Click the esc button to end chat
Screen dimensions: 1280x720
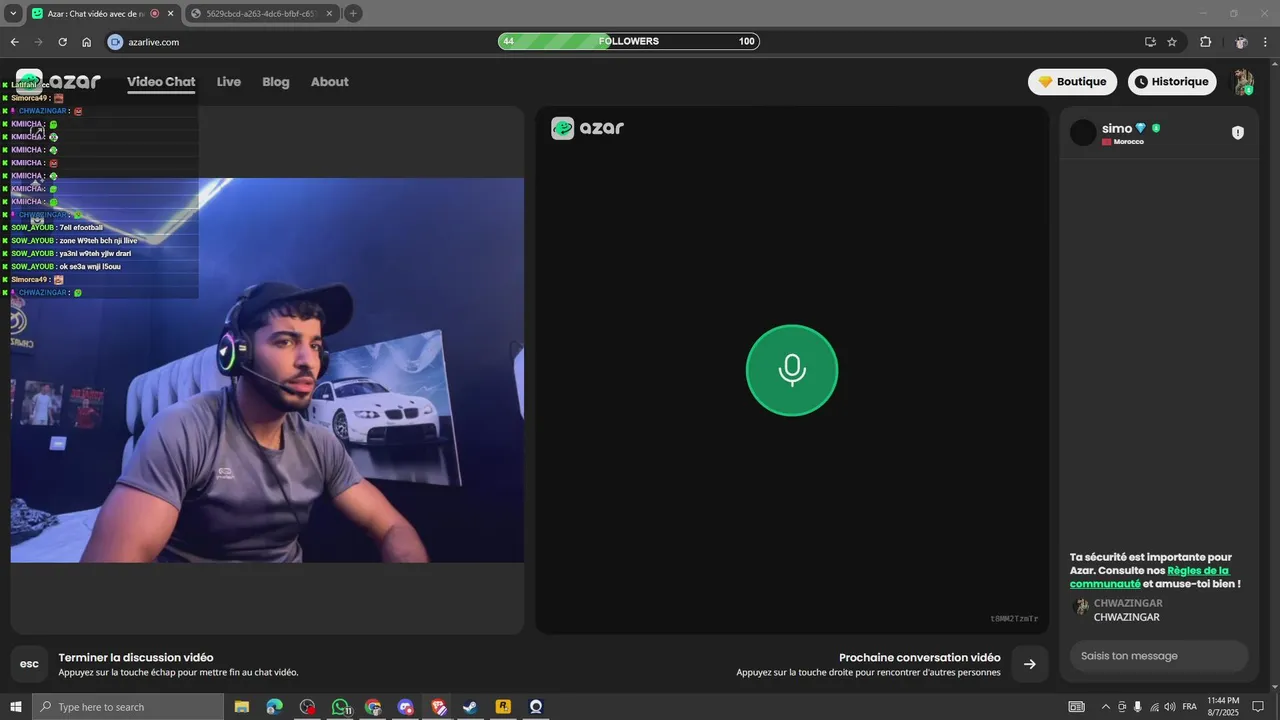click(29, 664)
